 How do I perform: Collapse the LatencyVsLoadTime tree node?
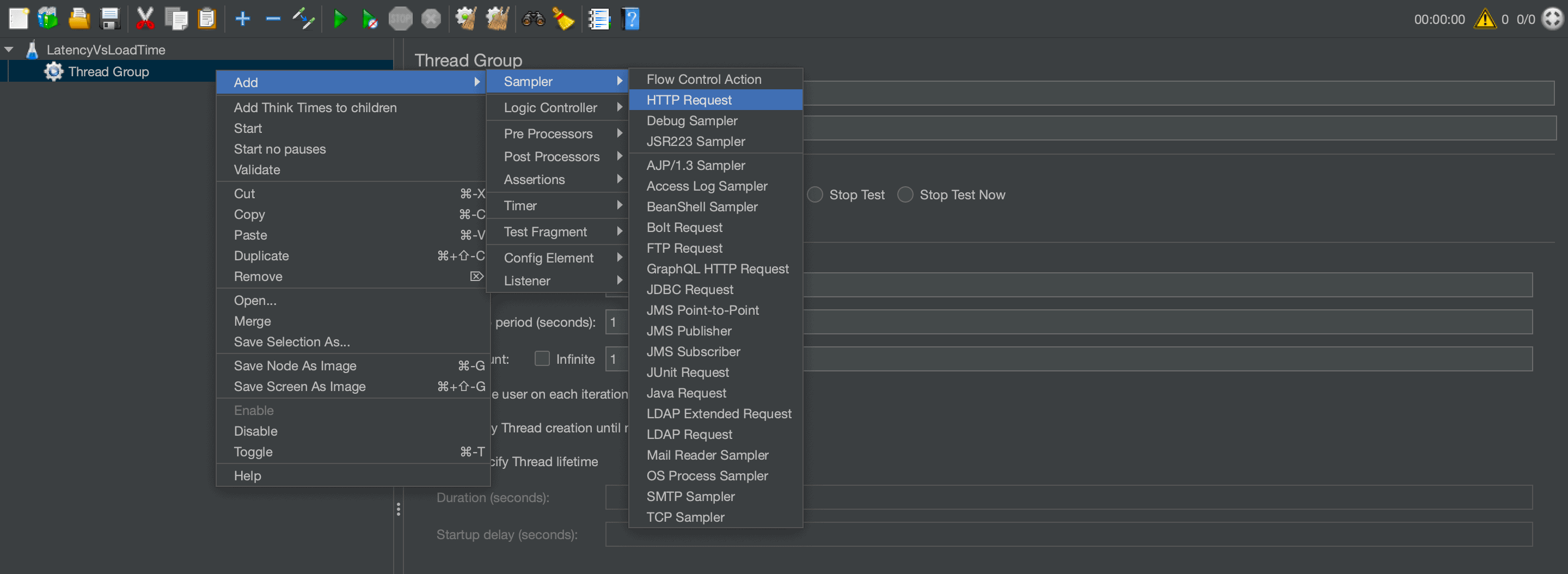(9, 50)
